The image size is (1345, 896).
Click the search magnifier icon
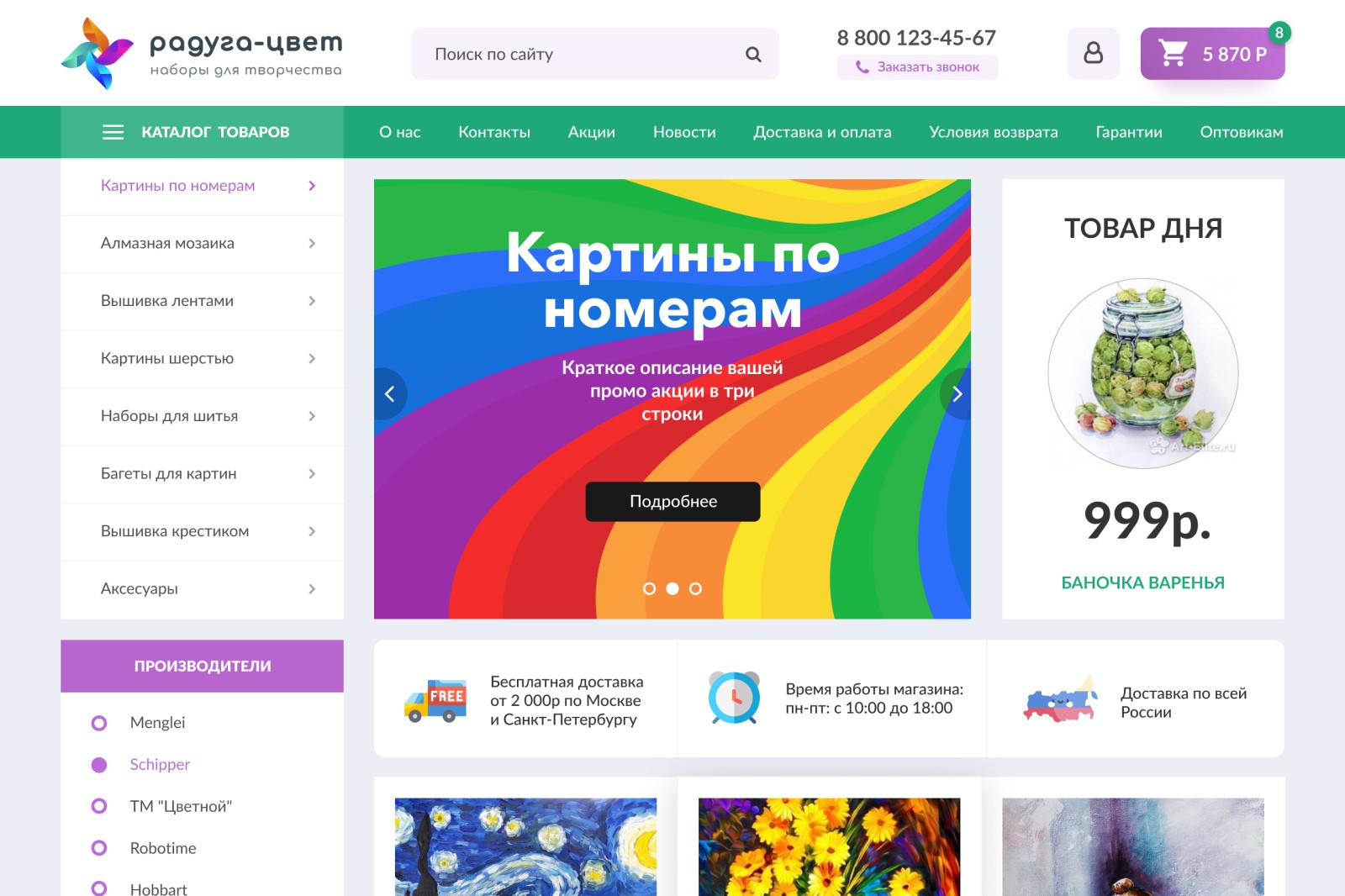pyautogui.click(x=753, y=54)
